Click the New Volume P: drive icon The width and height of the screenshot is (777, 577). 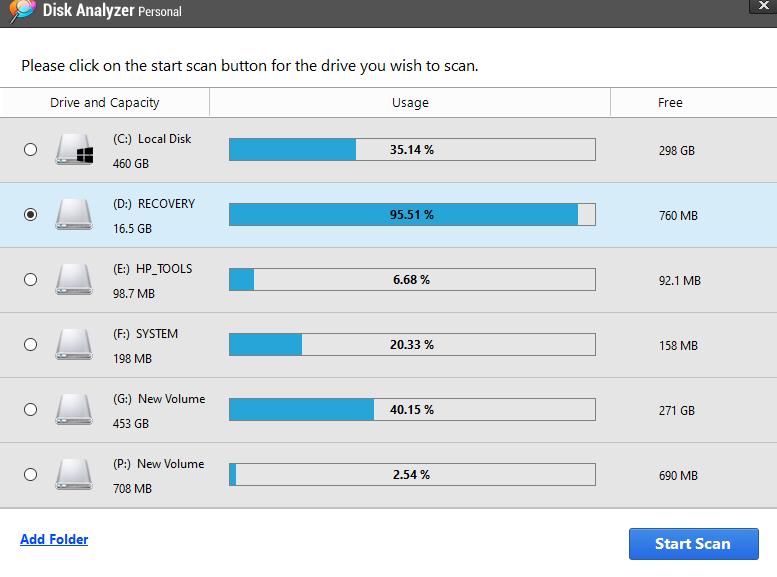point(74,475)
